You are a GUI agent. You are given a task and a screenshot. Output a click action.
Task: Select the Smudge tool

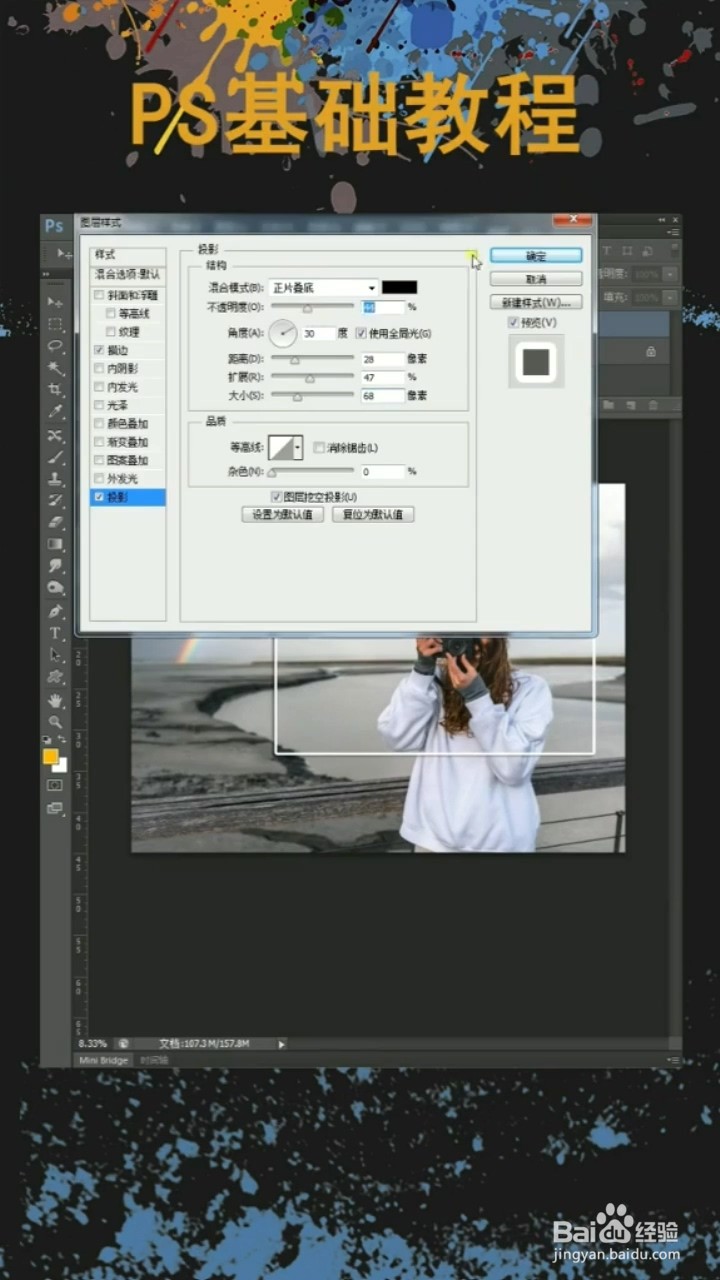55,566
